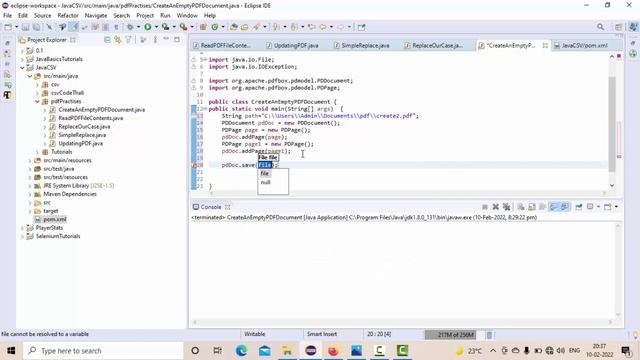
Task: Click Collapse All in Project Explorer
Action: coord(107,40)
